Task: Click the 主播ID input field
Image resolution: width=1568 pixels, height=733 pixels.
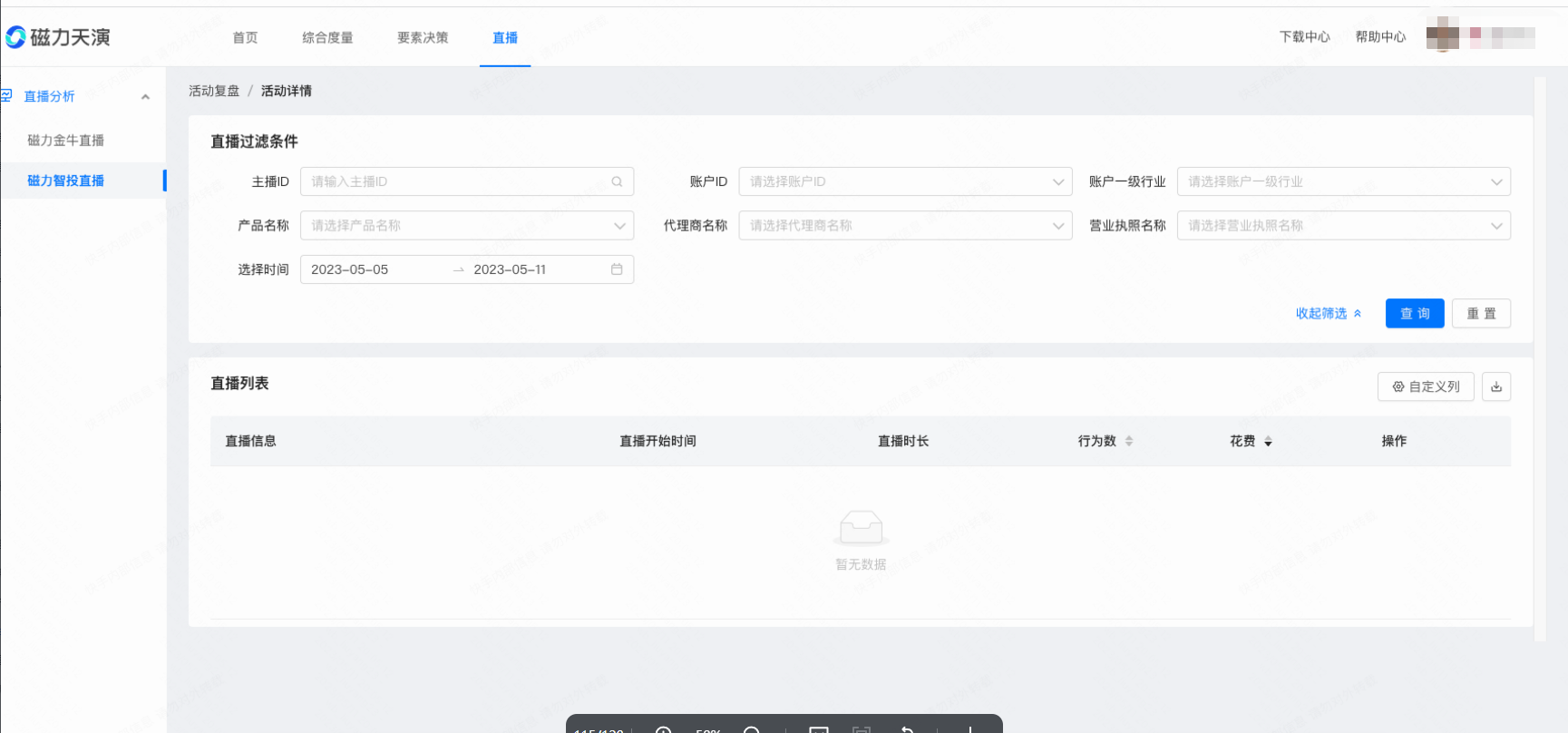Action: click(467, 181)
